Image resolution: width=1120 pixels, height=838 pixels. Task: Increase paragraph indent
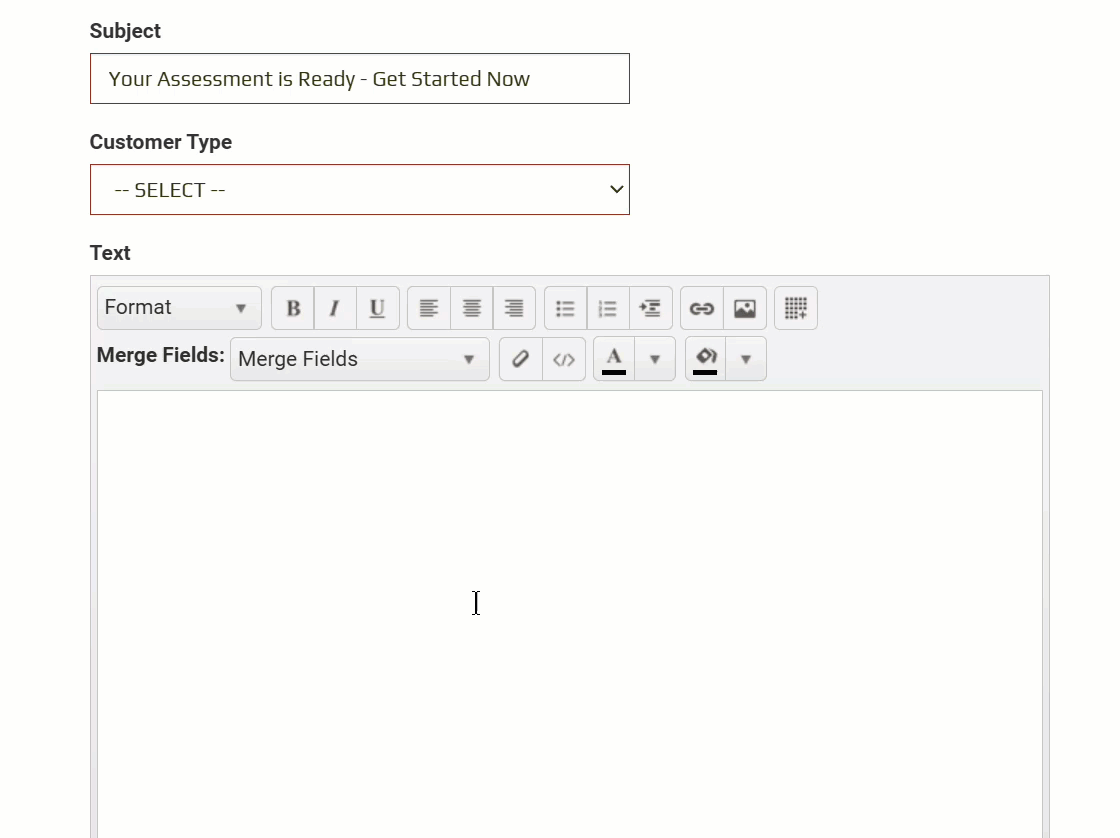point(650,308)
